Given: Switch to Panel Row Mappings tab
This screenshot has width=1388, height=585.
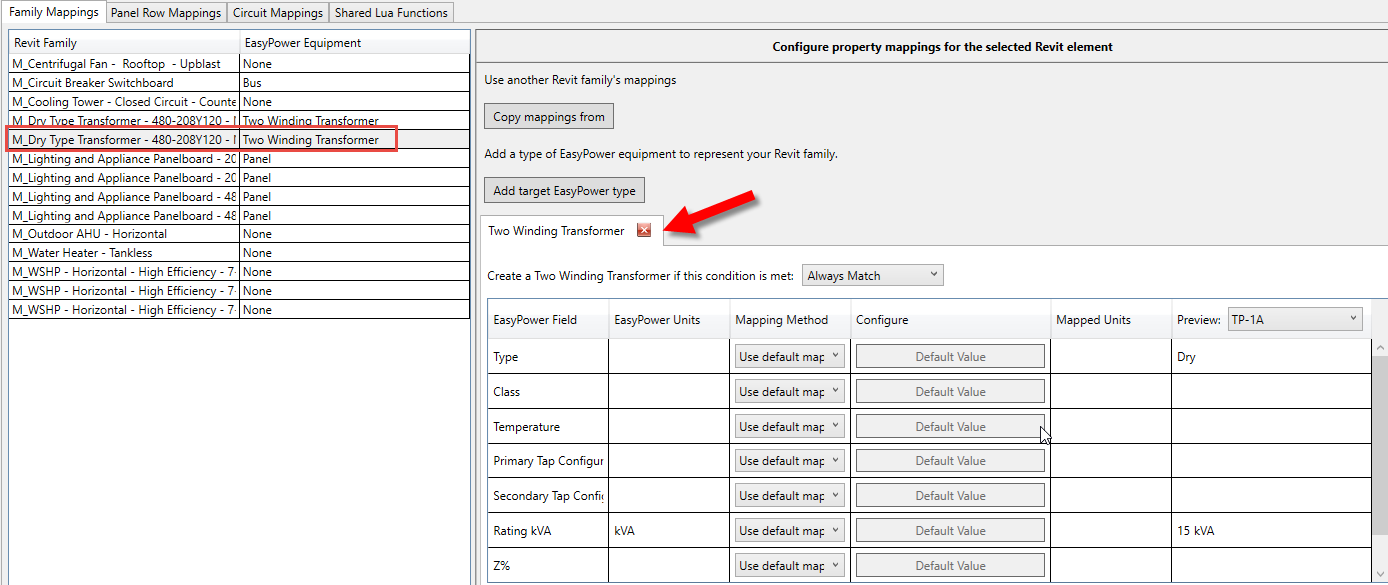Looking at the screenshot, I should [166, 12].
